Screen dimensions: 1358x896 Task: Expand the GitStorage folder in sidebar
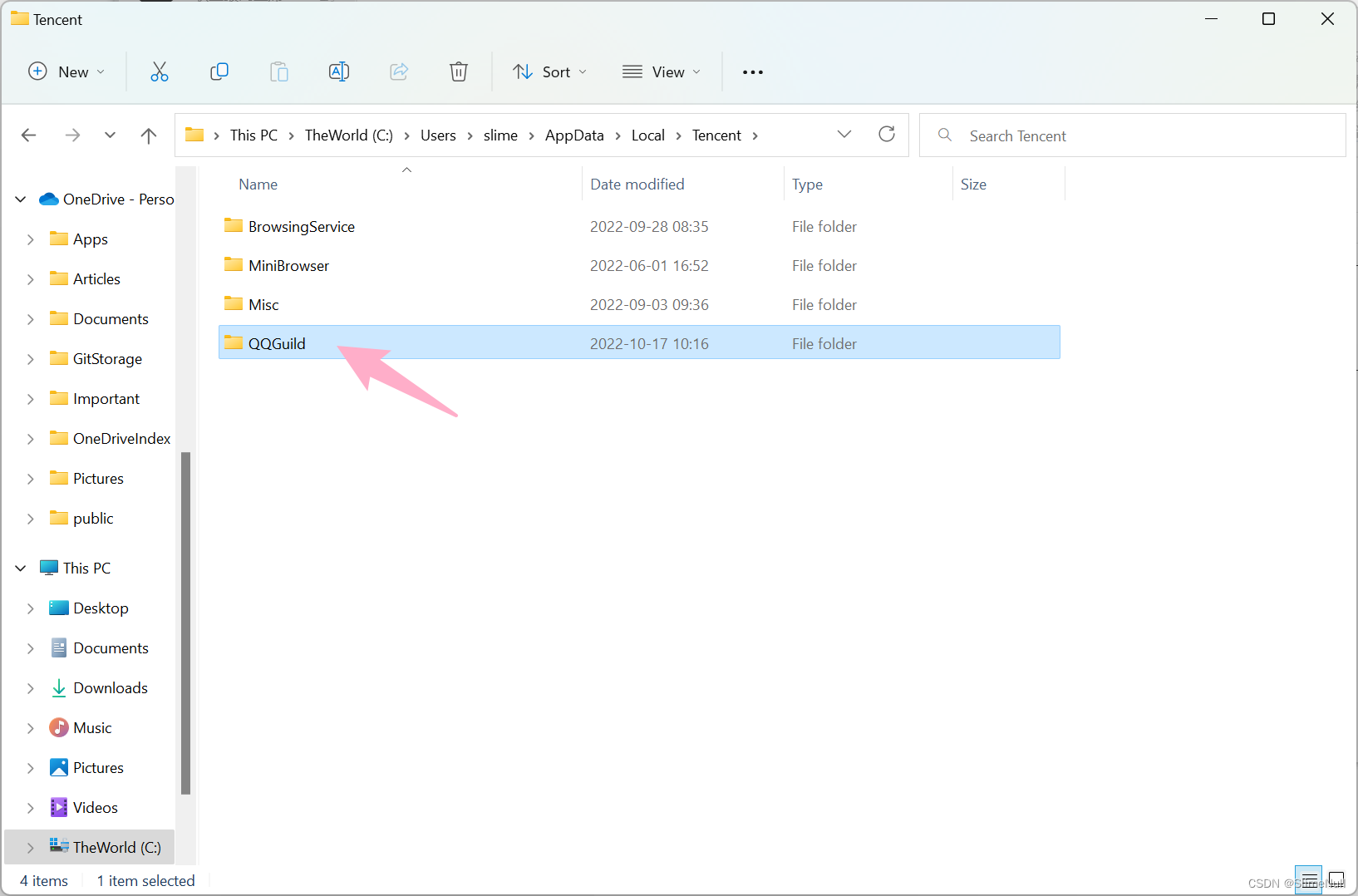tap(31, 359)
